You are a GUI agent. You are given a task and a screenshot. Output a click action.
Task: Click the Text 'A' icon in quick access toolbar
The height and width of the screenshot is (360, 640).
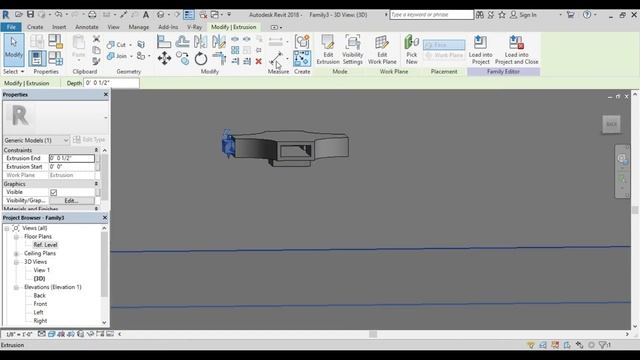tap(146, 15)
